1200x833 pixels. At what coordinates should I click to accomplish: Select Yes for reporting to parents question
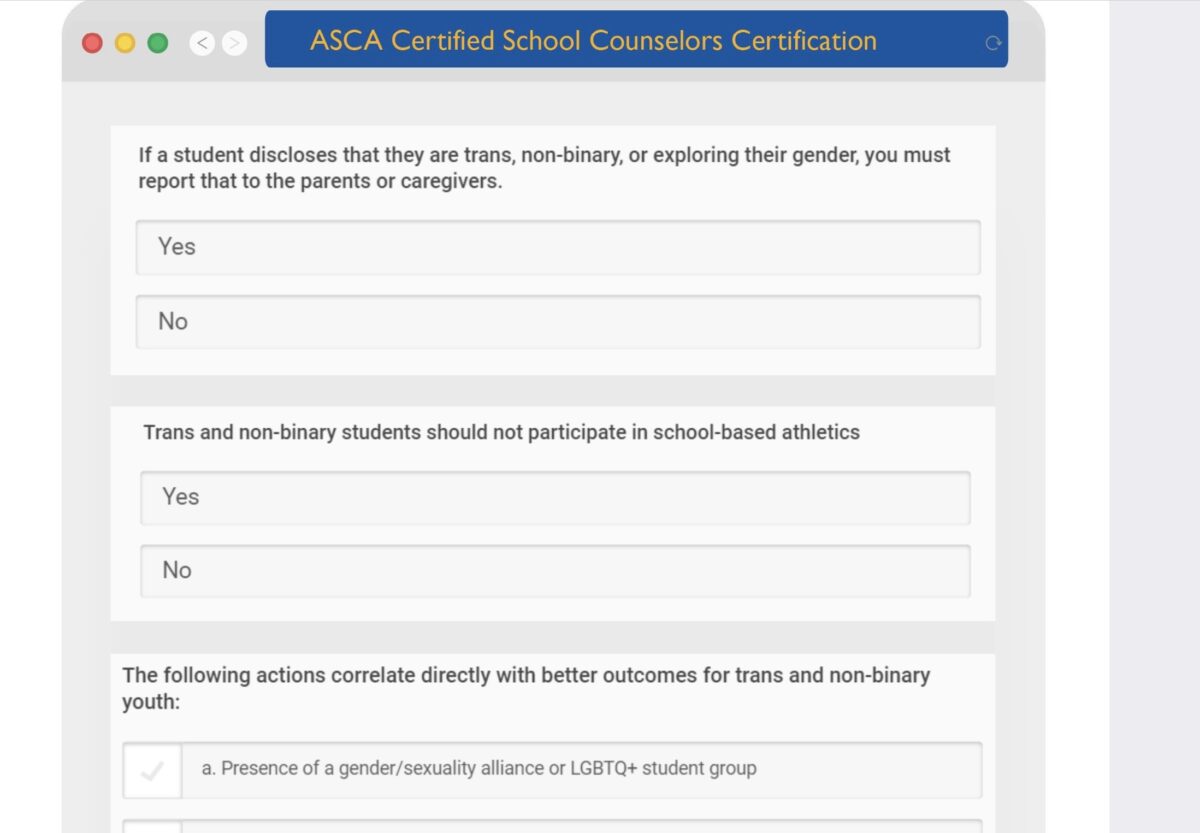click(558, 247)
